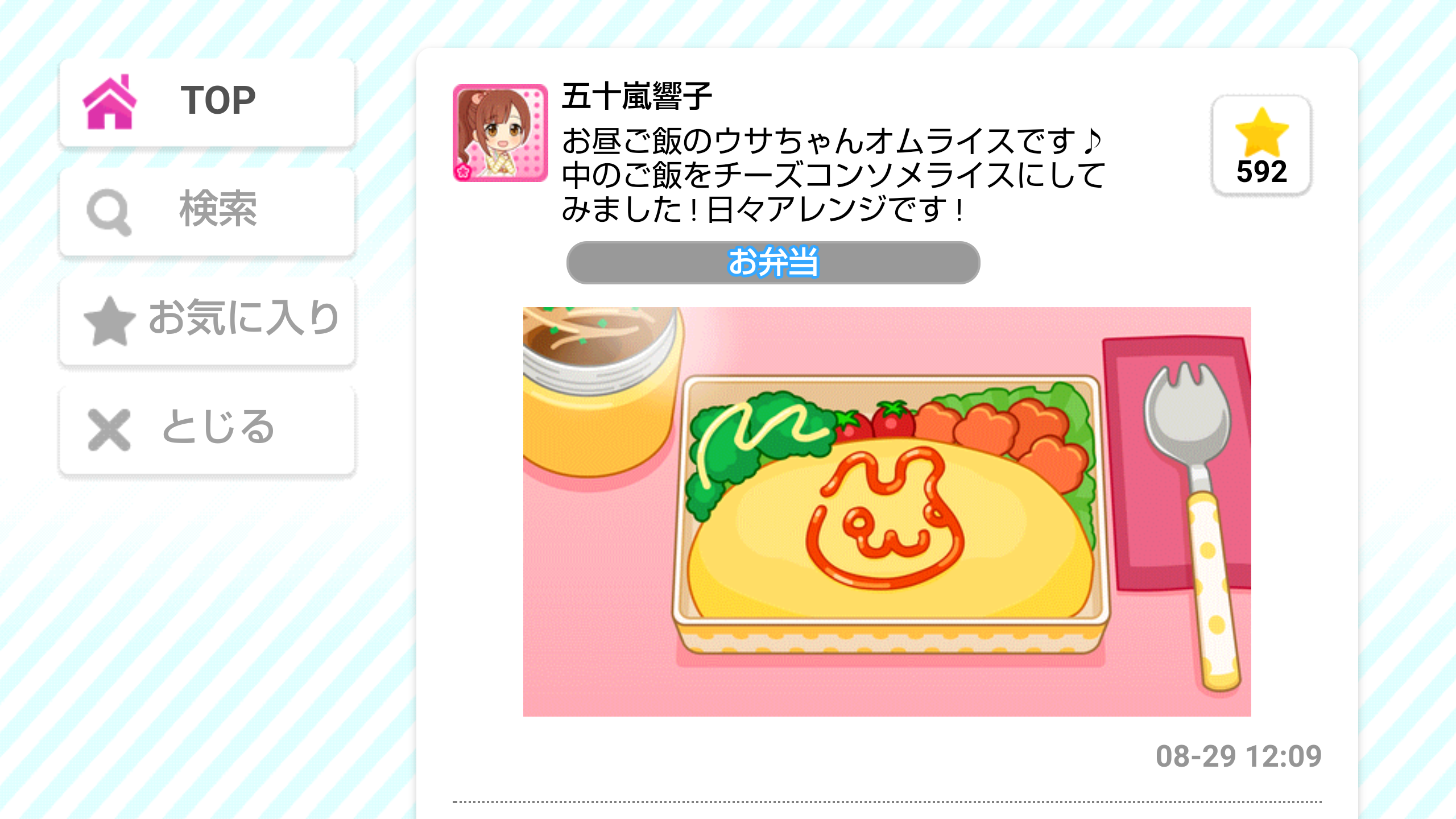Click the post text about ウサちゃんオムライス
The width and height of the screenshot is (1456, 819).
833,175
